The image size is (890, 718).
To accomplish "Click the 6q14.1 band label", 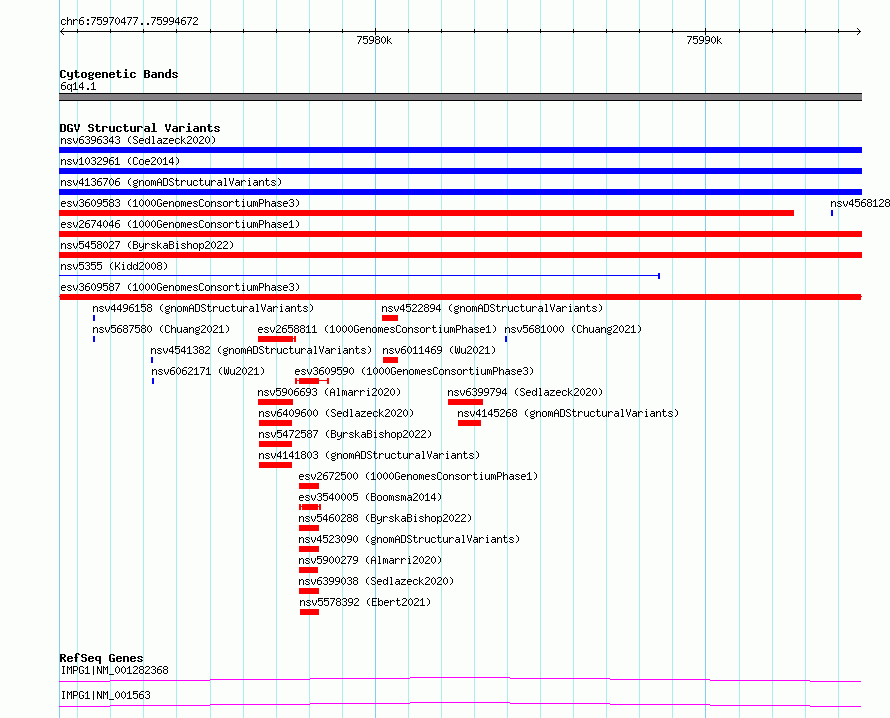I will (x=78, y=86).
